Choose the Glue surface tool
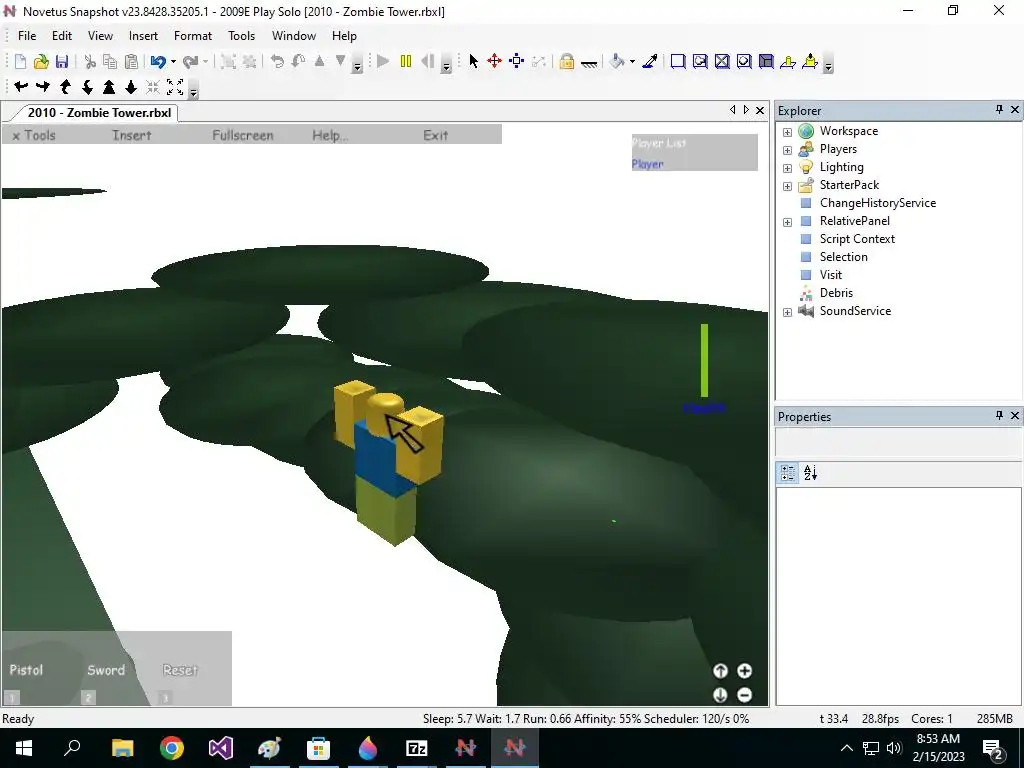This screenshot has height=768, width=1024. tap(700, 61)
